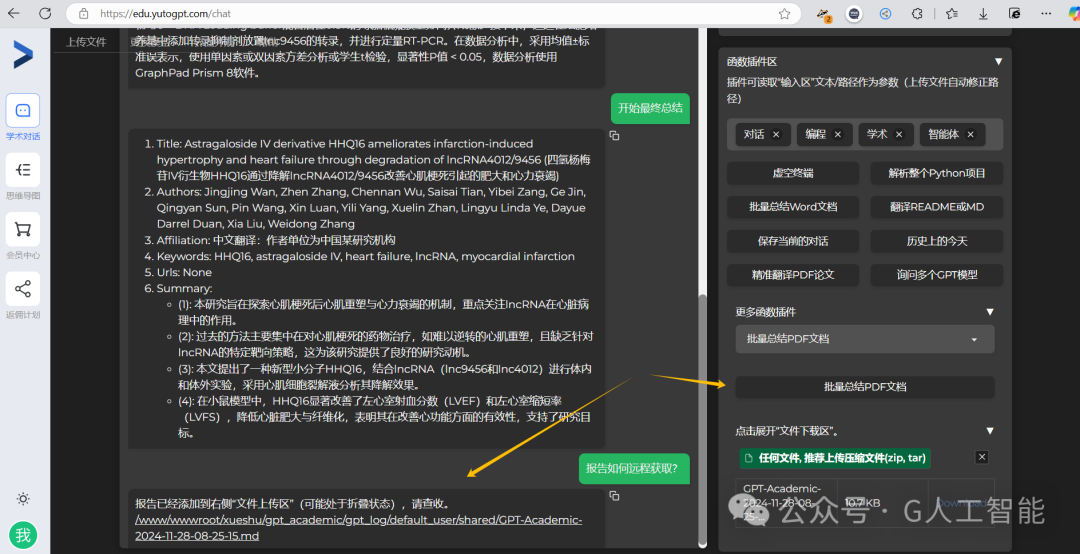1080x554 pixels.
Task: Open the 思维导图 mind map icon
Action: pos(23,170)
